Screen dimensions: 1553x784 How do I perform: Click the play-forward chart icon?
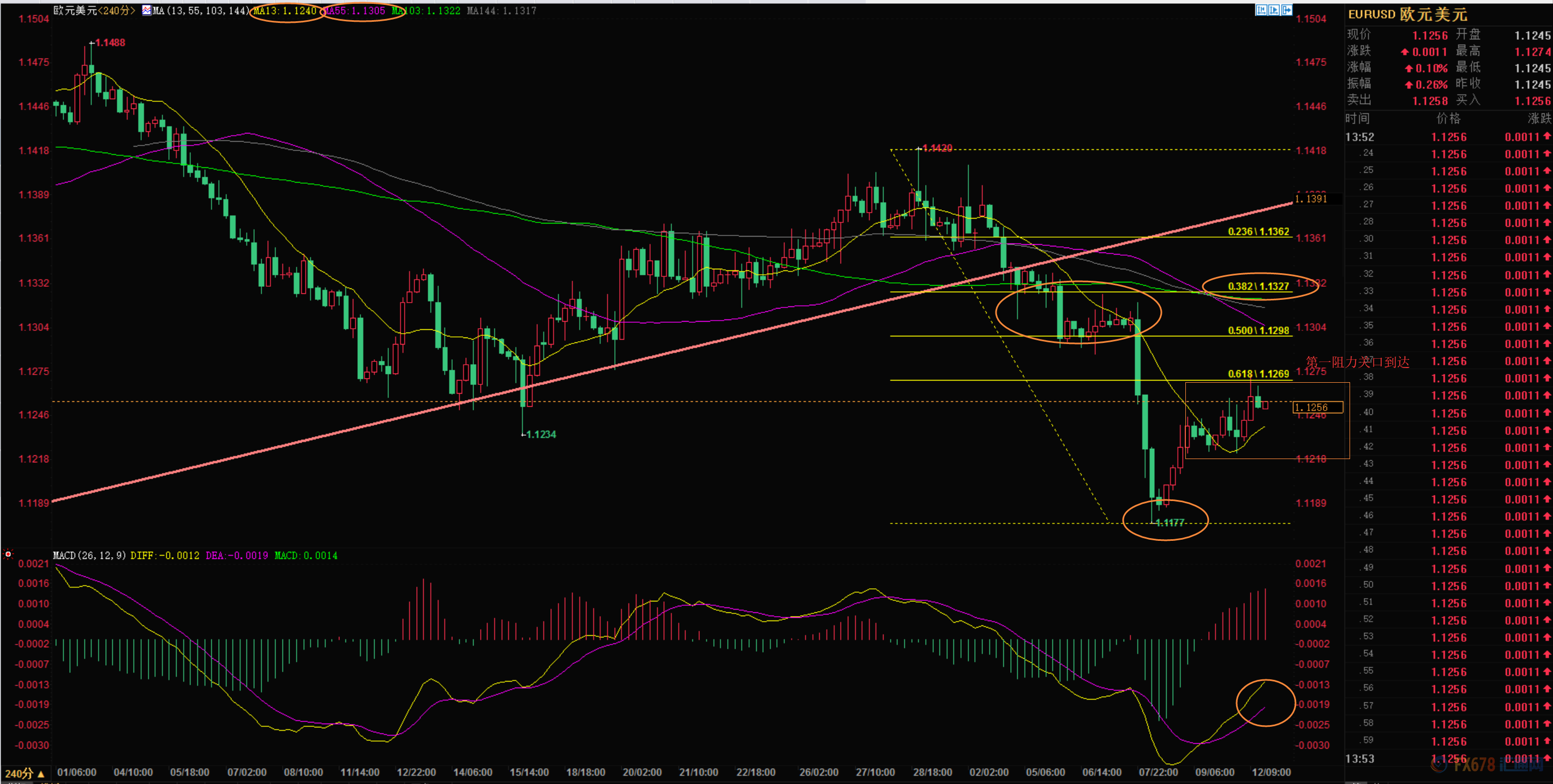pos(1274,10)
